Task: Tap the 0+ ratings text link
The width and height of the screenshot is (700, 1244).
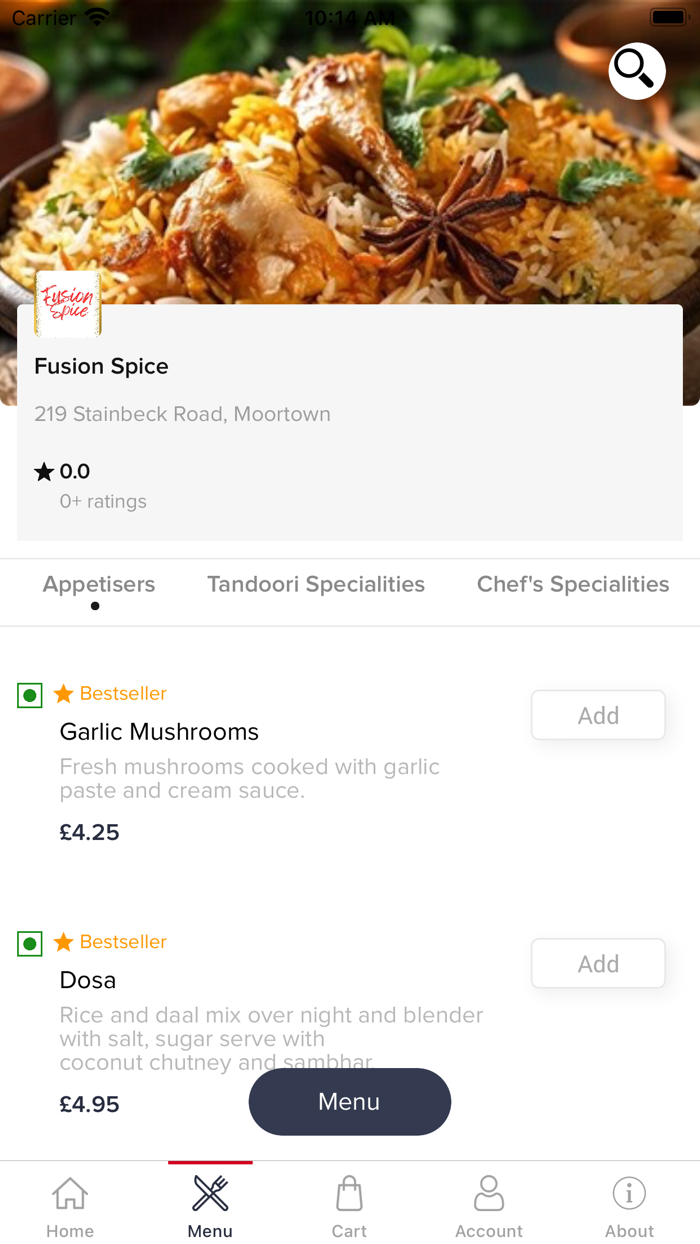Action: pos(102,501)
